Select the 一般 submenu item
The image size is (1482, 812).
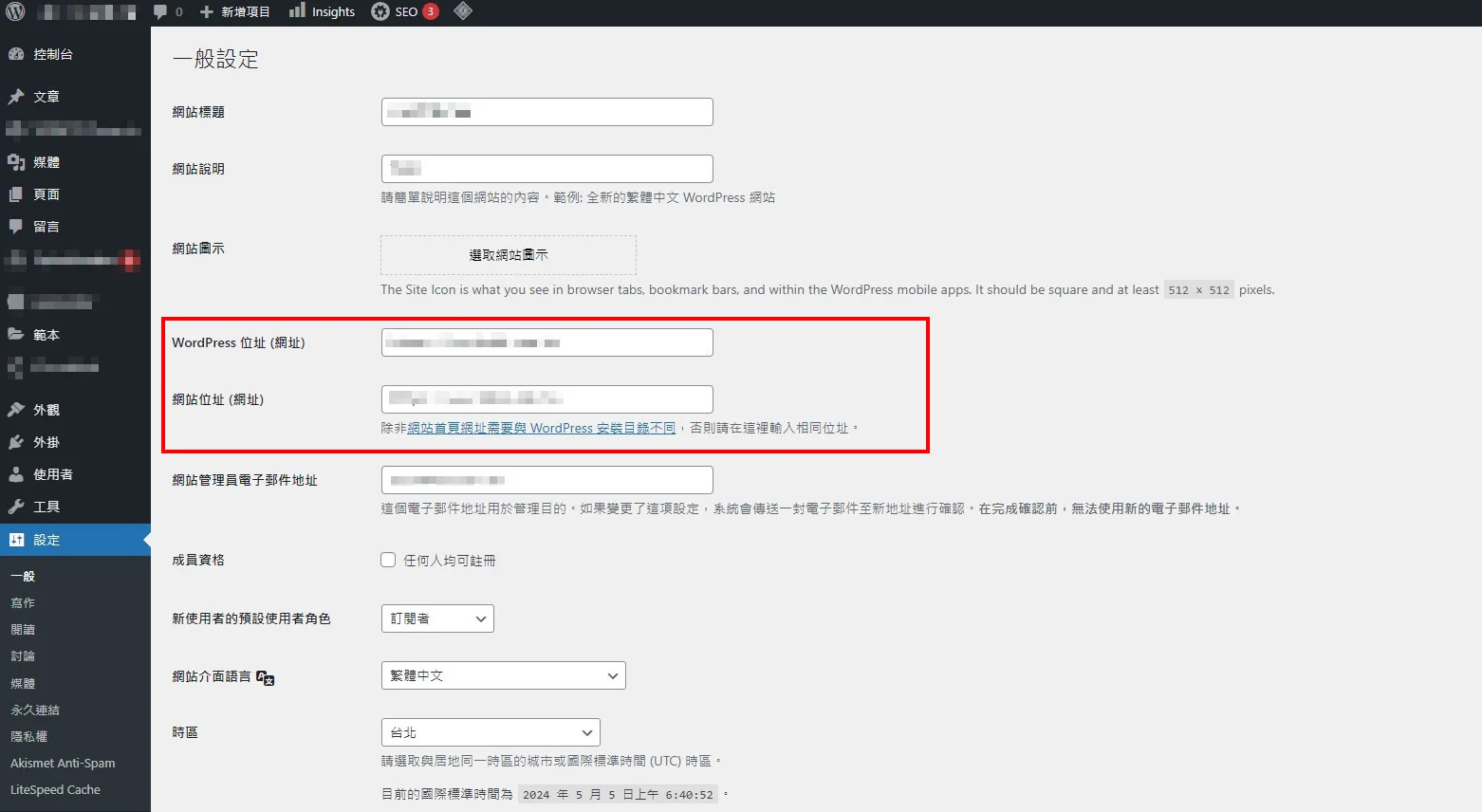click(x=23, y=576)
